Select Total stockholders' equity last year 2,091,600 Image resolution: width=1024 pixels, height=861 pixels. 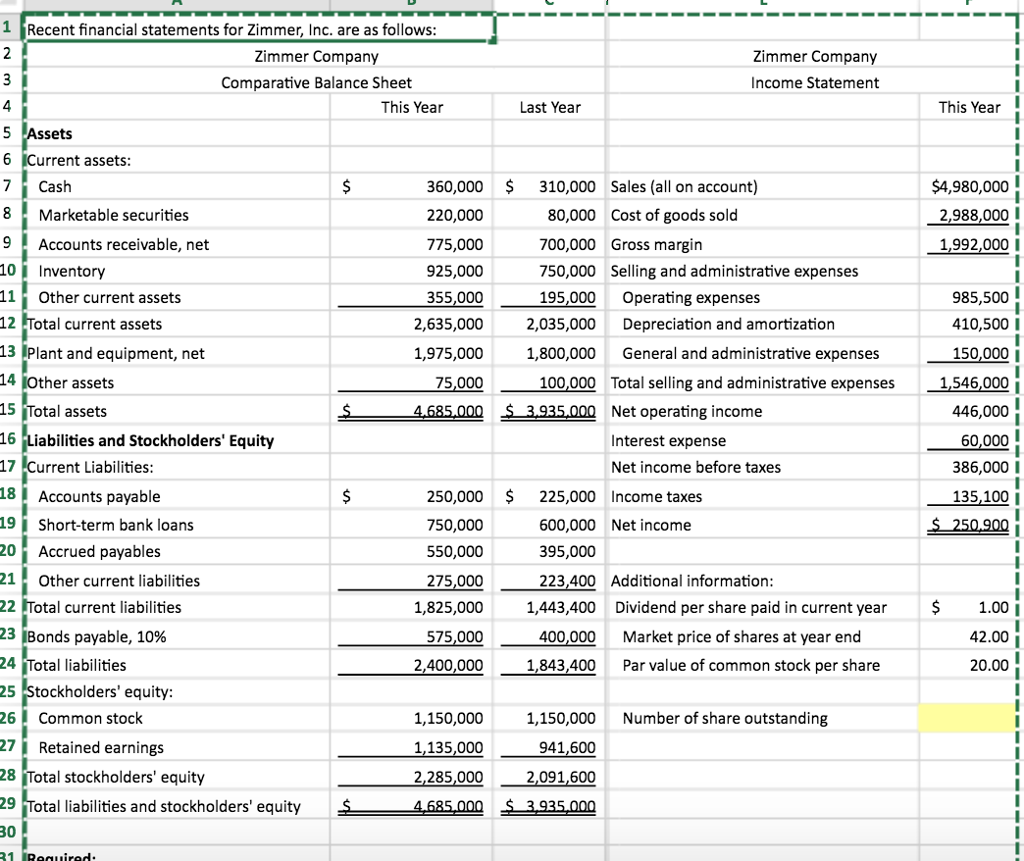tap(561, 777)
